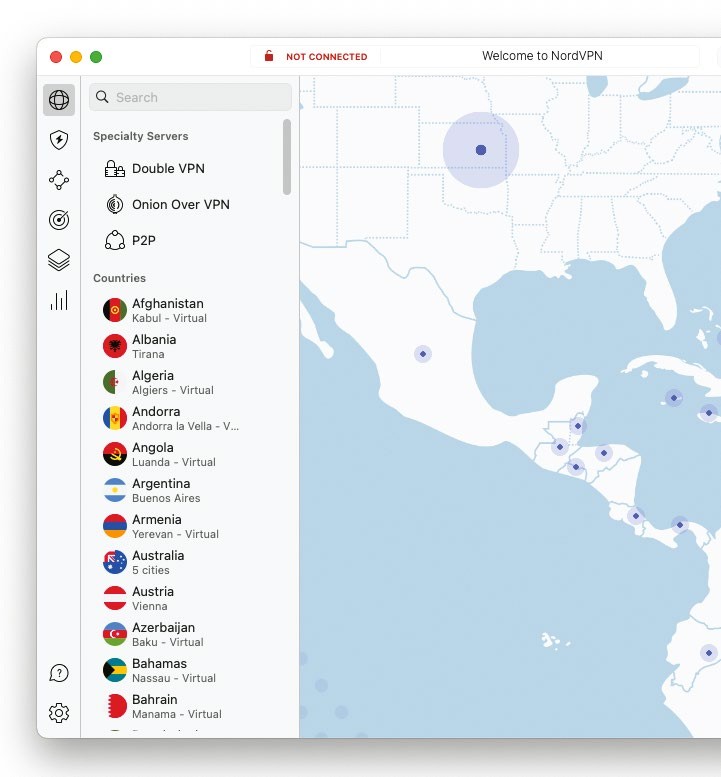Click the Algeria flag icon
Viewport: 721px width, 777px height.
pyautogui.click(x=115, y=382)
